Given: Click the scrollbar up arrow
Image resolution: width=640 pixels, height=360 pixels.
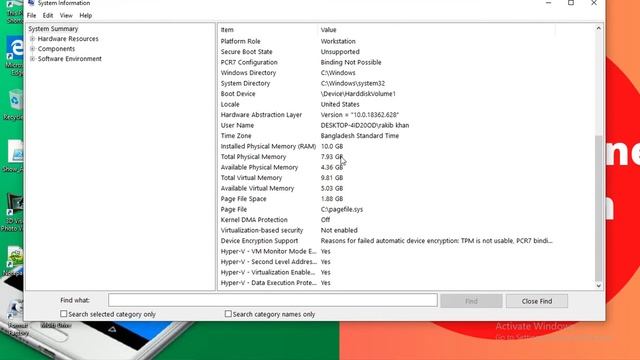Looking at the screenshot, I should pos(598,28).
